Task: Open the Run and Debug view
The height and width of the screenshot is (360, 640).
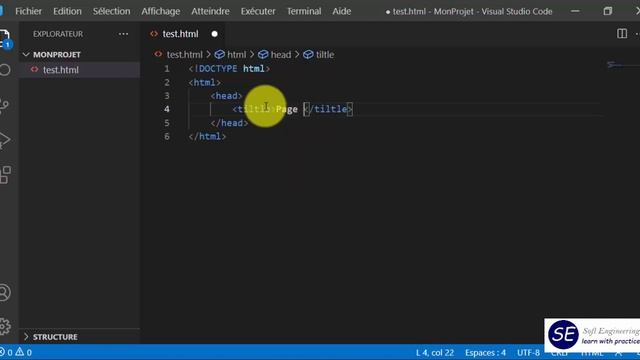Action: click(x=4, y=140)
